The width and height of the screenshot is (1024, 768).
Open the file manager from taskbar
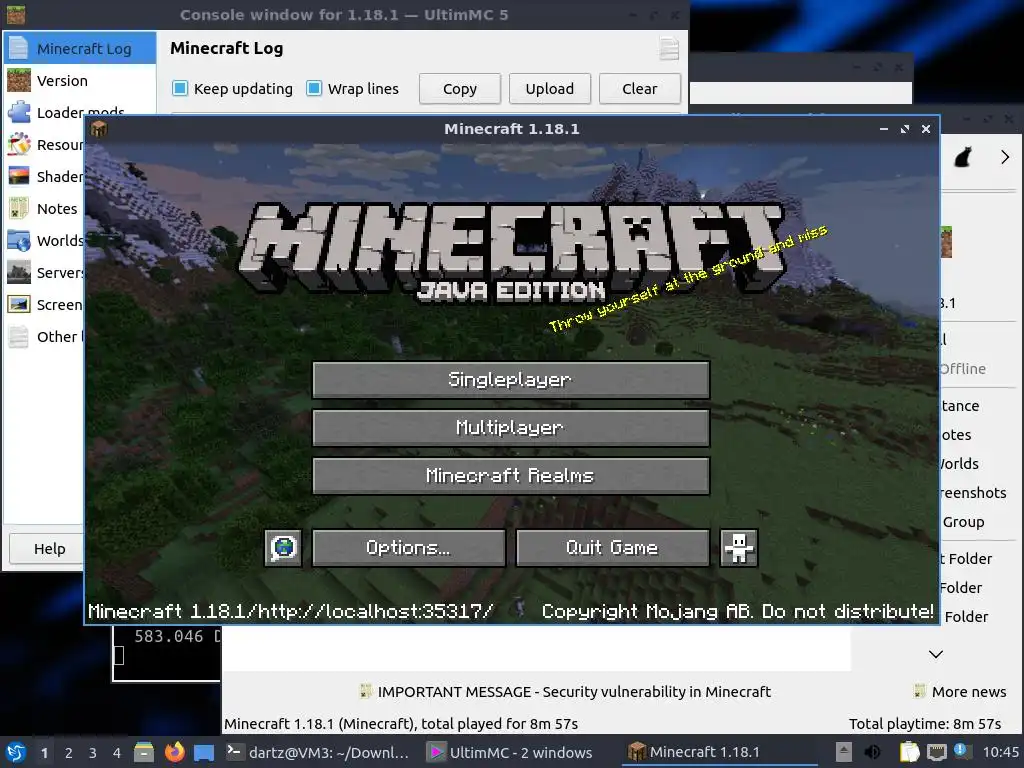tap(144, 752)
